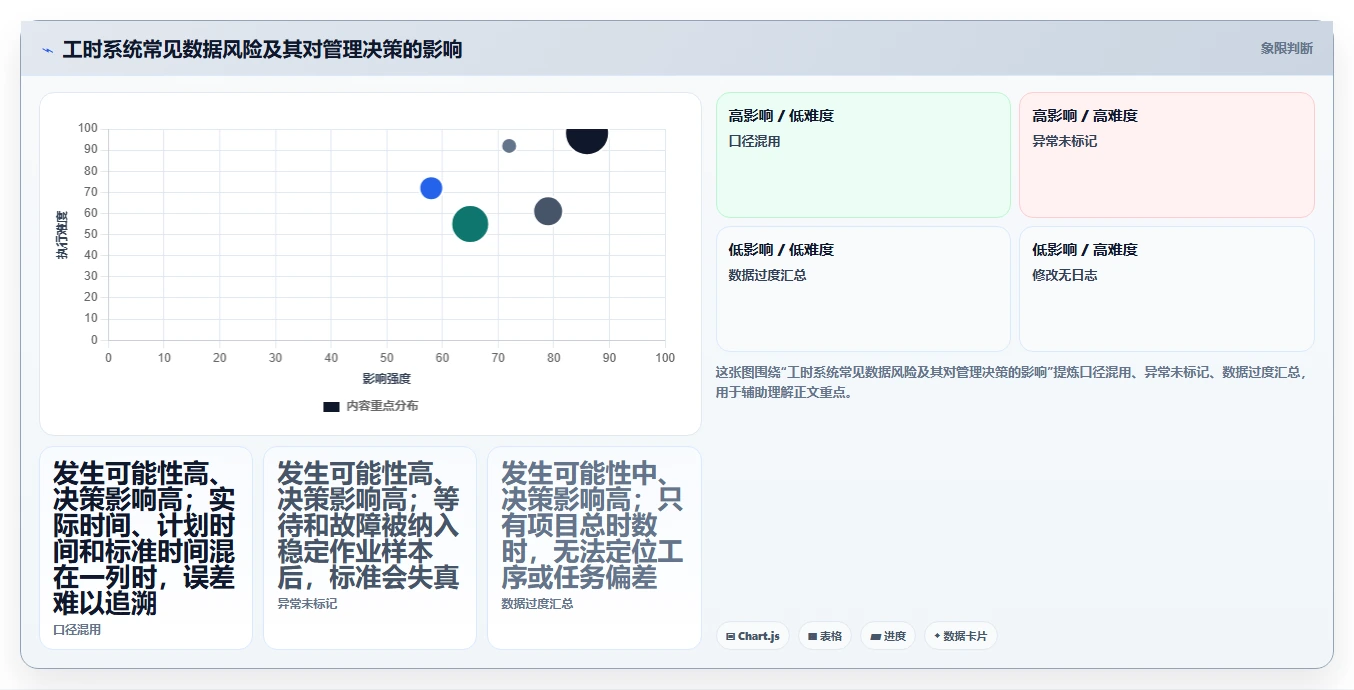Click the summary paragraph beginning 这张图围绕
Viewport: 1354px width, 690px height.
1012,382
